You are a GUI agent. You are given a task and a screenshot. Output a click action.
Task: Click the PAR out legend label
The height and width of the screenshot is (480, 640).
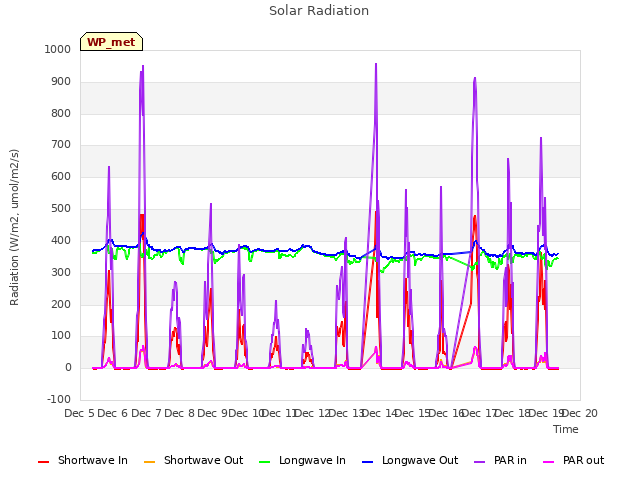583,460
